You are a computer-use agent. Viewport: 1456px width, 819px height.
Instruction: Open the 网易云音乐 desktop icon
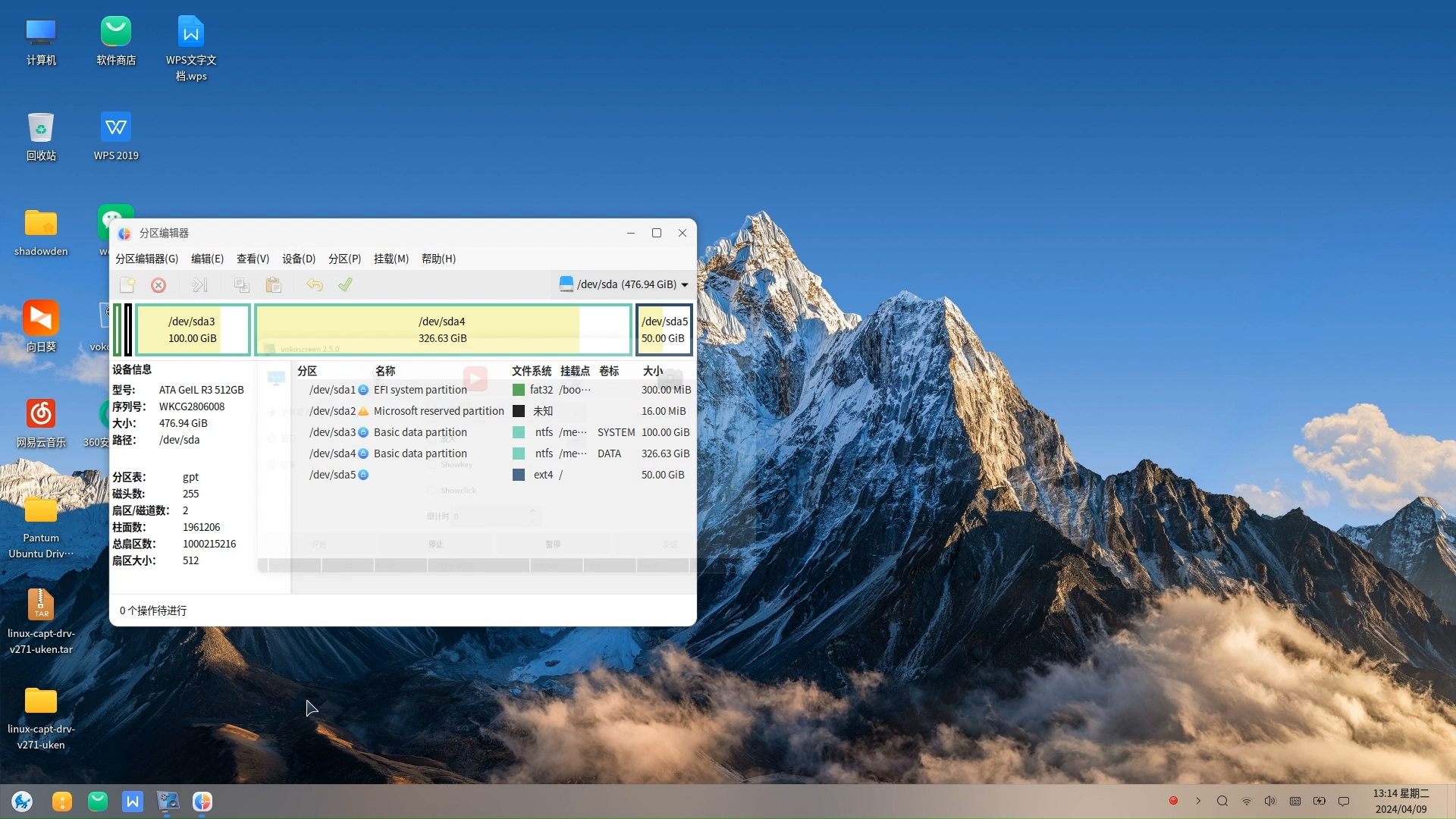[41, 423]
